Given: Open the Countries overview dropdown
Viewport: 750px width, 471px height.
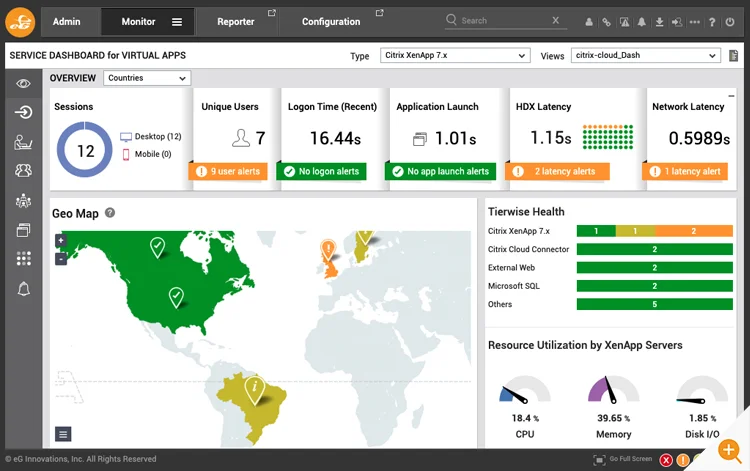Looking at the screenshot, I should pyautogui.click(x=147, y=78).
